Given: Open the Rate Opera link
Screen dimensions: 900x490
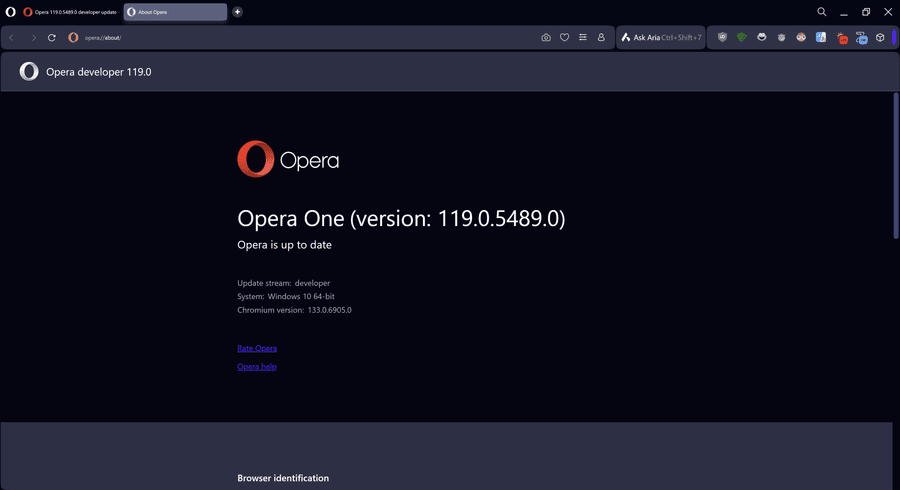Looking at the screenshot, I should click(257, 348).
